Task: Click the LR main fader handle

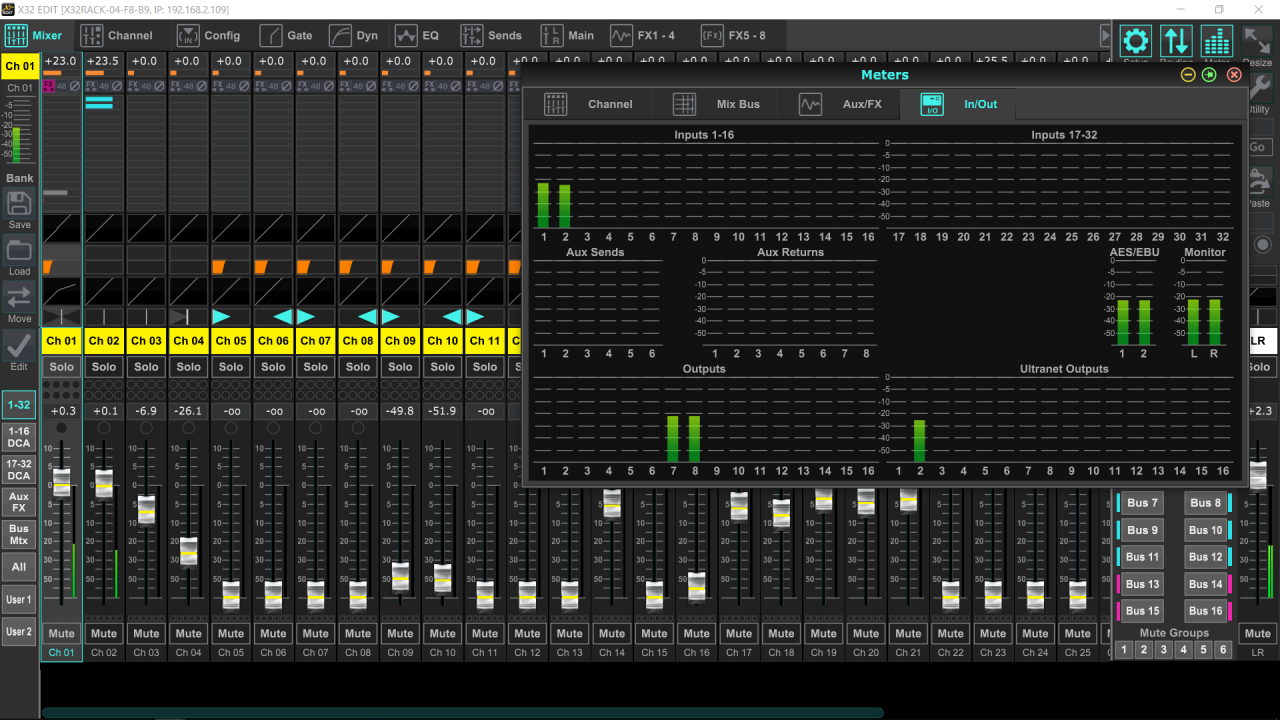Action: click(x=1258, y=476)
